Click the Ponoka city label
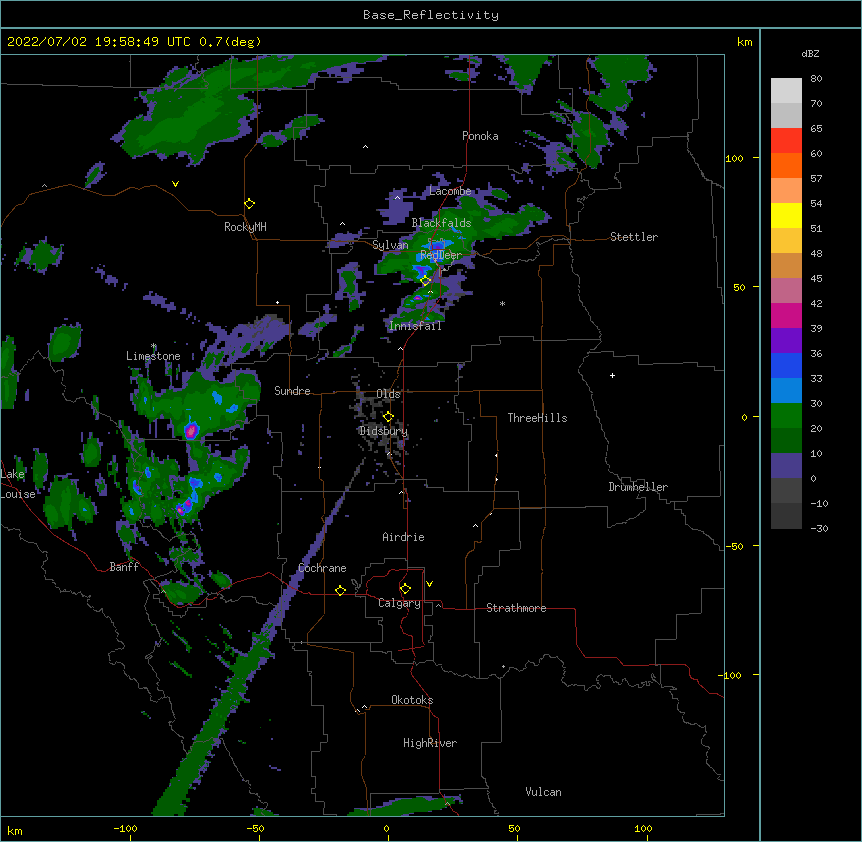Image resolution: width=862 pixels, height=842 pixels. coord(480,136)
